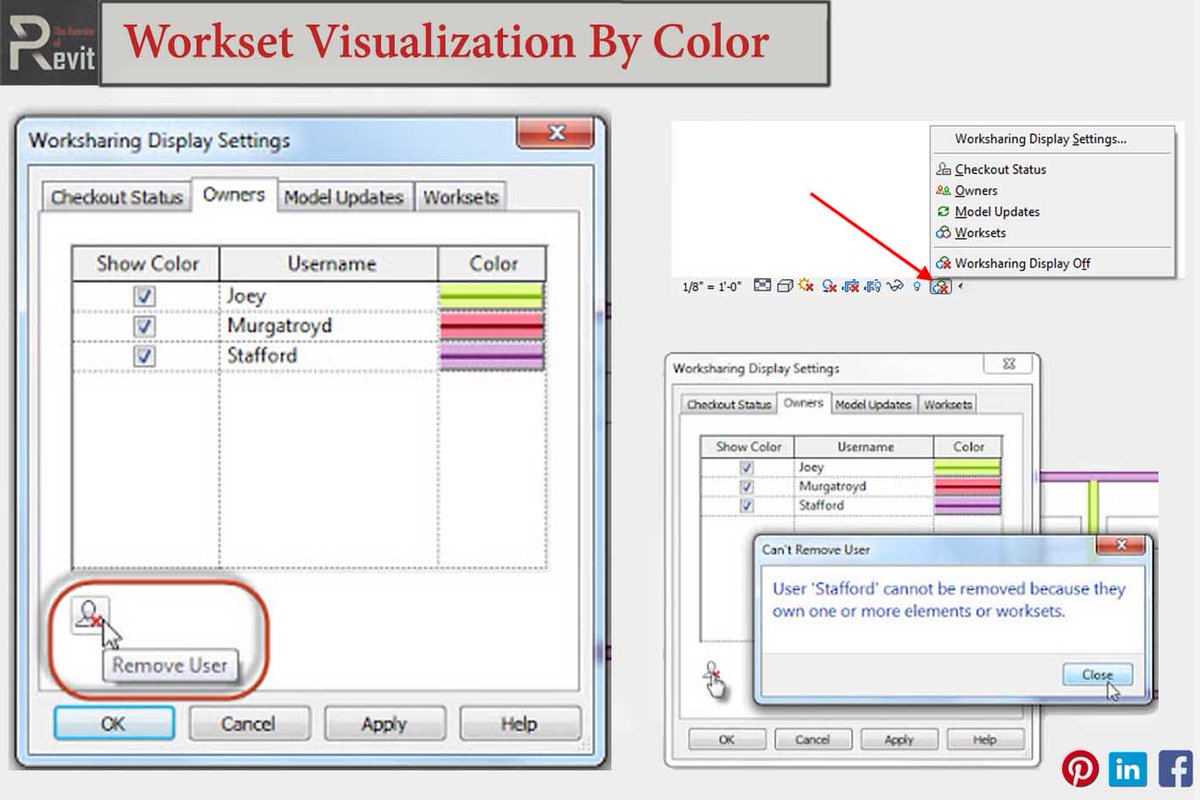This screenshot has width=1200, height=800.
Task: Apply the Worksharing Display Settings changes
Action: point(385,723)
